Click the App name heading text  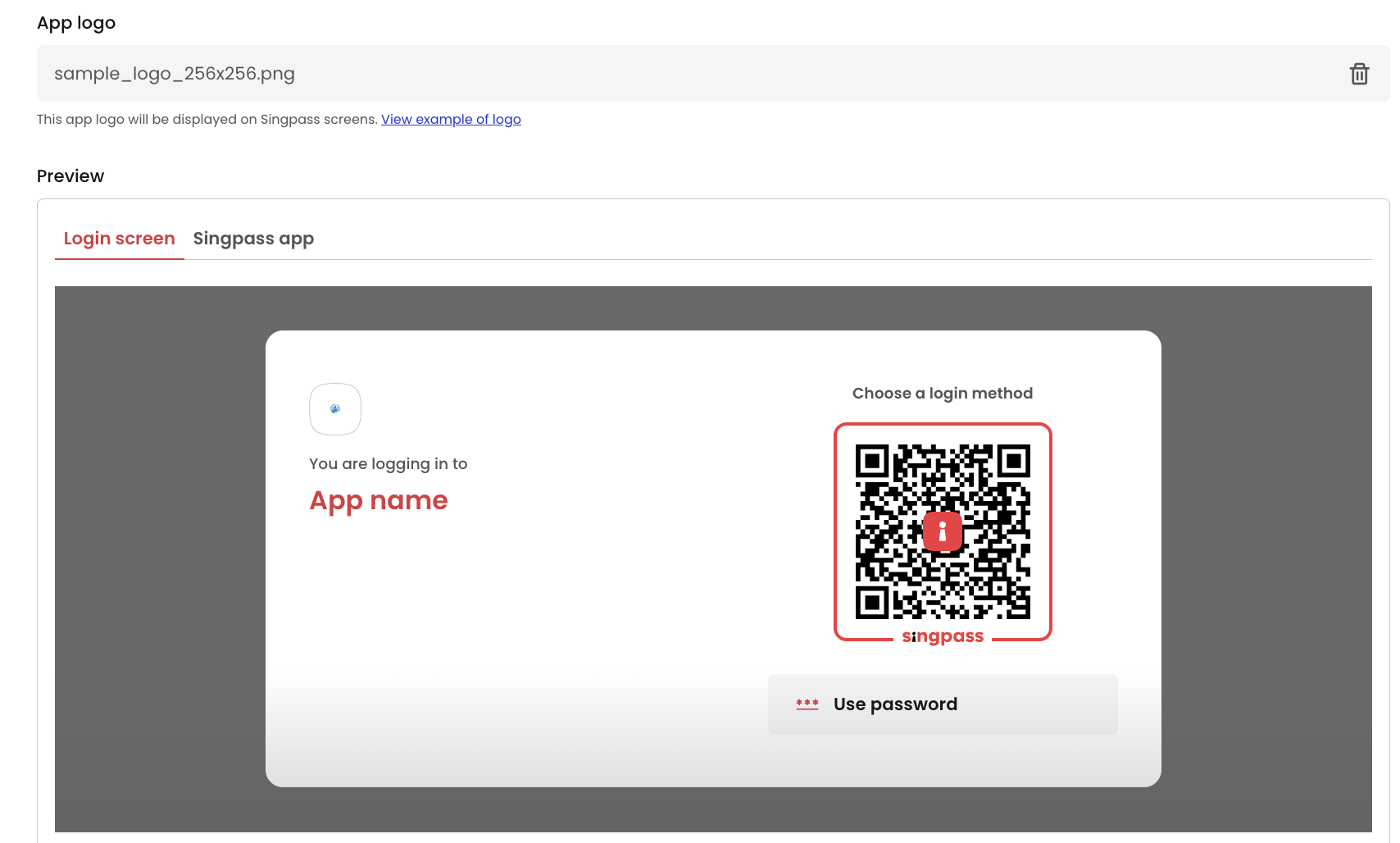pos(379,500)
